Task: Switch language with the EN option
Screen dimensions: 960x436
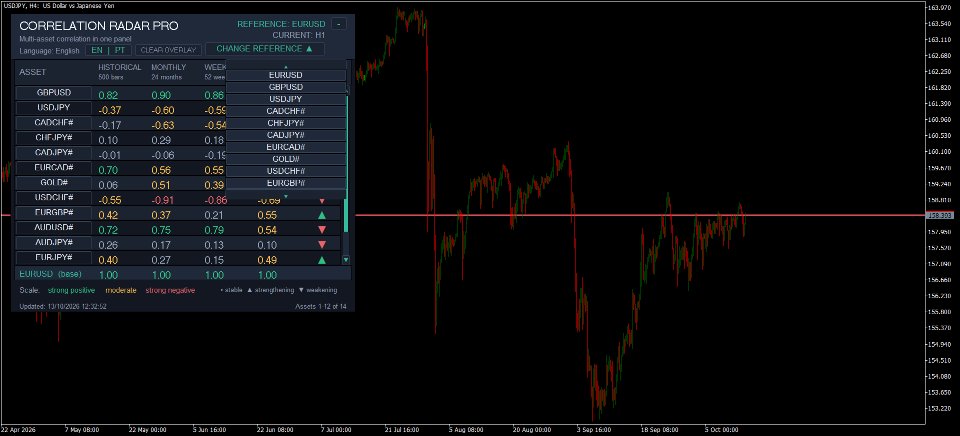Action: (x=97, y=50)
